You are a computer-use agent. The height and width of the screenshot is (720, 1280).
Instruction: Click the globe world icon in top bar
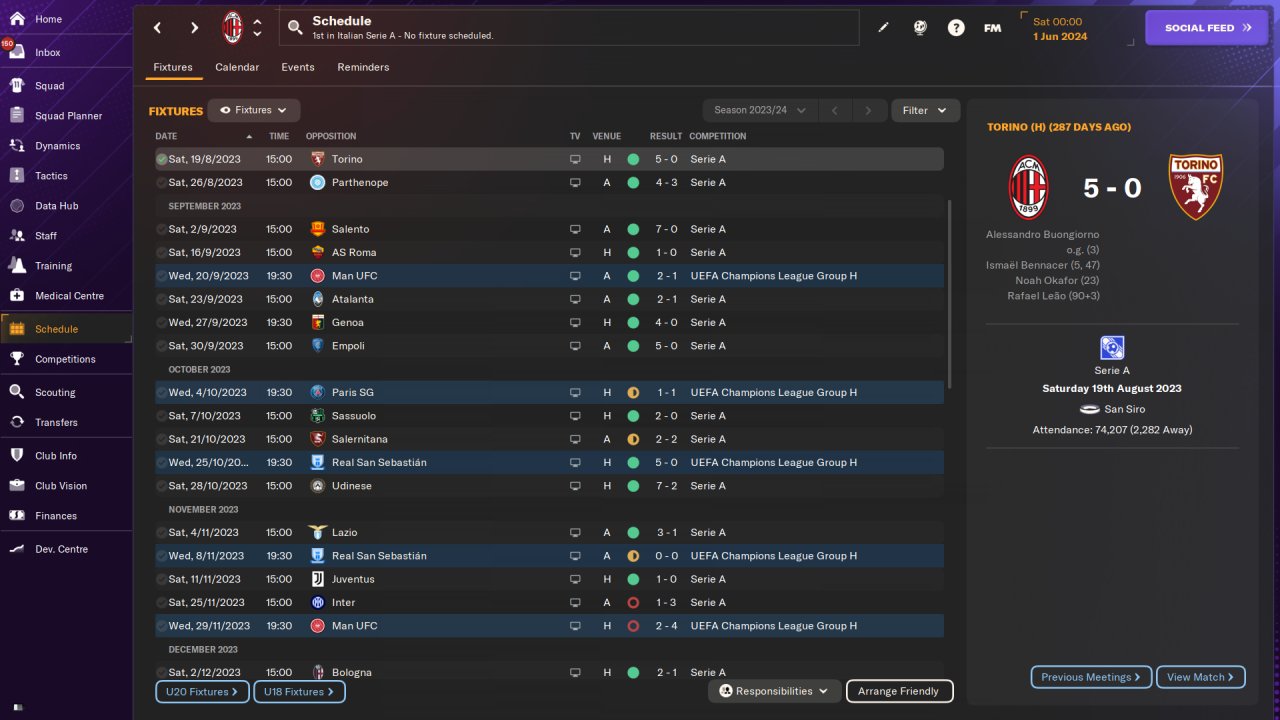pos(920,28)
